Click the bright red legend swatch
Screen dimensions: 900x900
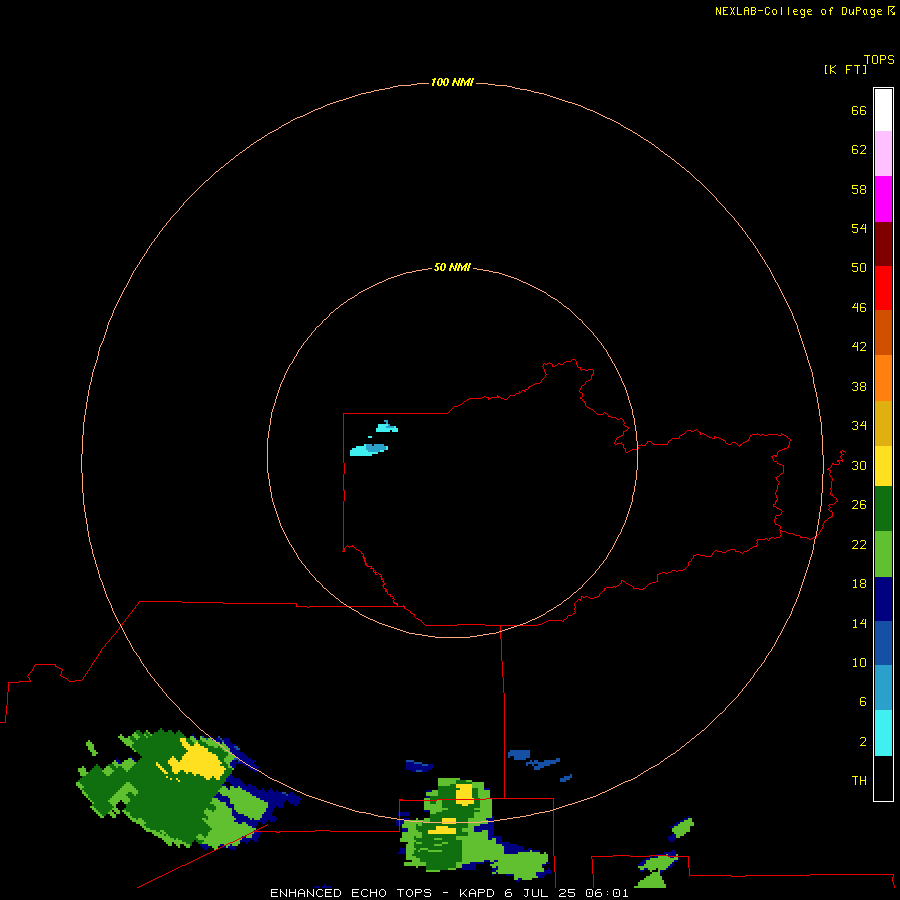tap(883, 288)
